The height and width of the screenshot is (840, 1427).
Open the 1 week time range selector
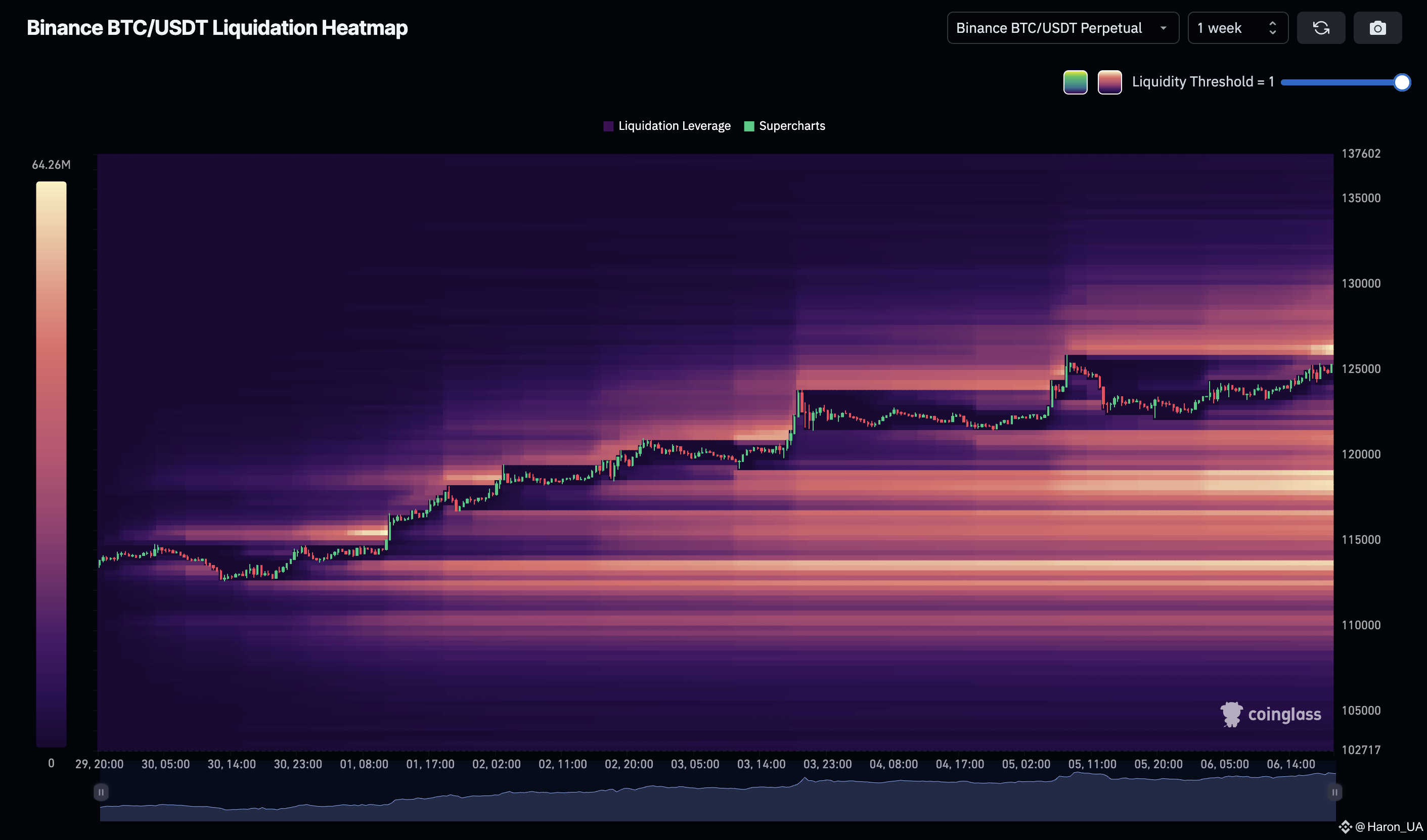(x=1238, y=28)
